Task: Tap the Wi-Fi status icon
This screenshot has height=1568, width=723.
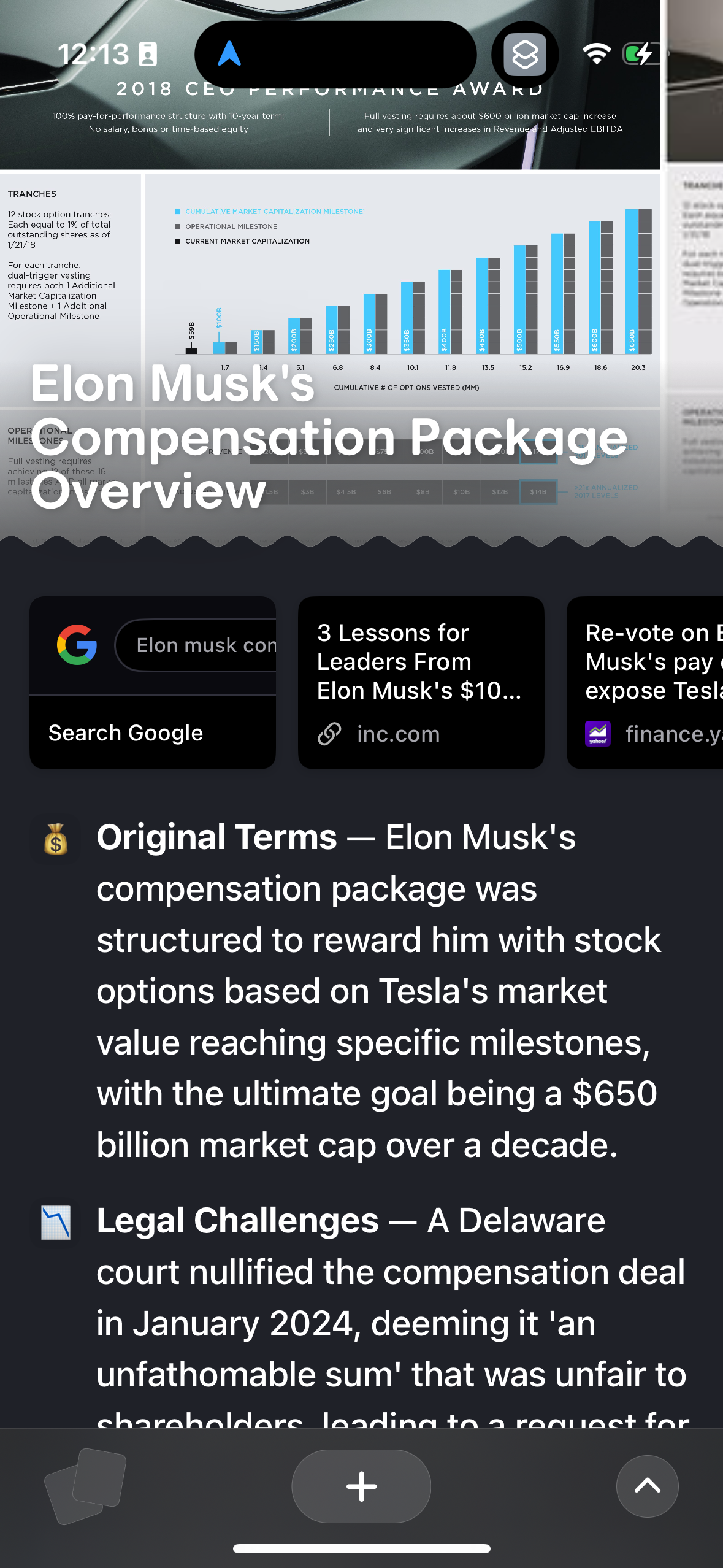Action: click(x=597, y=54)
